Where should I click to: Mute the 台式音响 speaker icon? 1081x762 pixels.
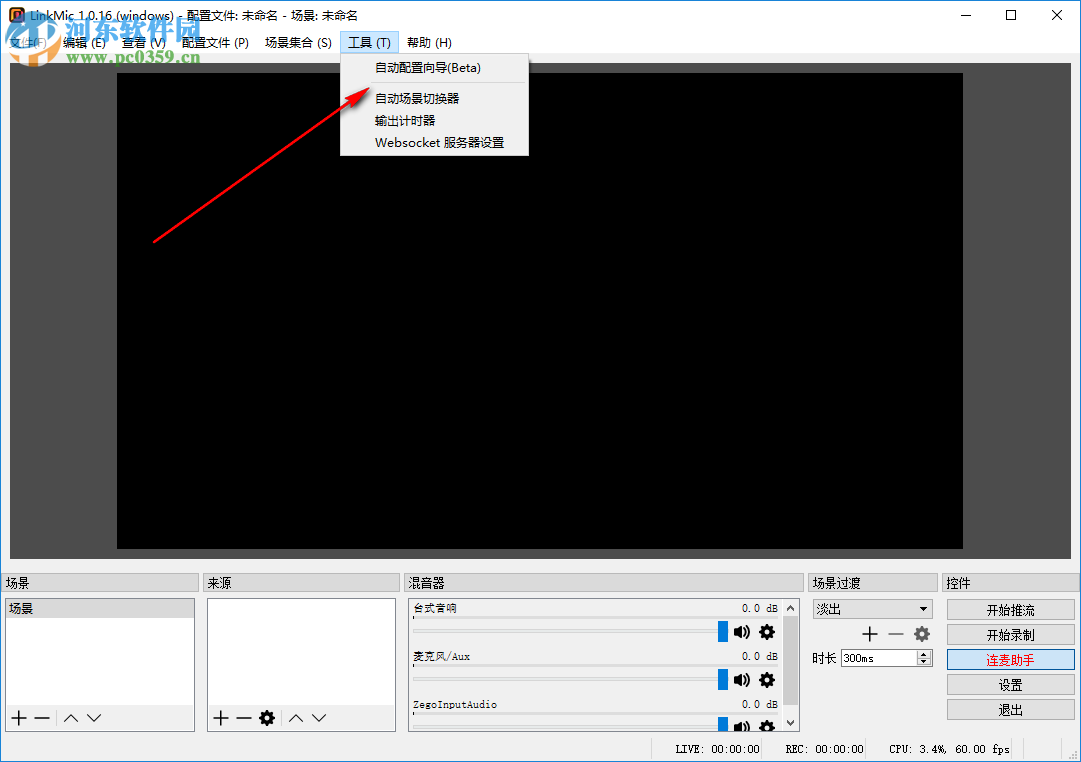(742, 632)
